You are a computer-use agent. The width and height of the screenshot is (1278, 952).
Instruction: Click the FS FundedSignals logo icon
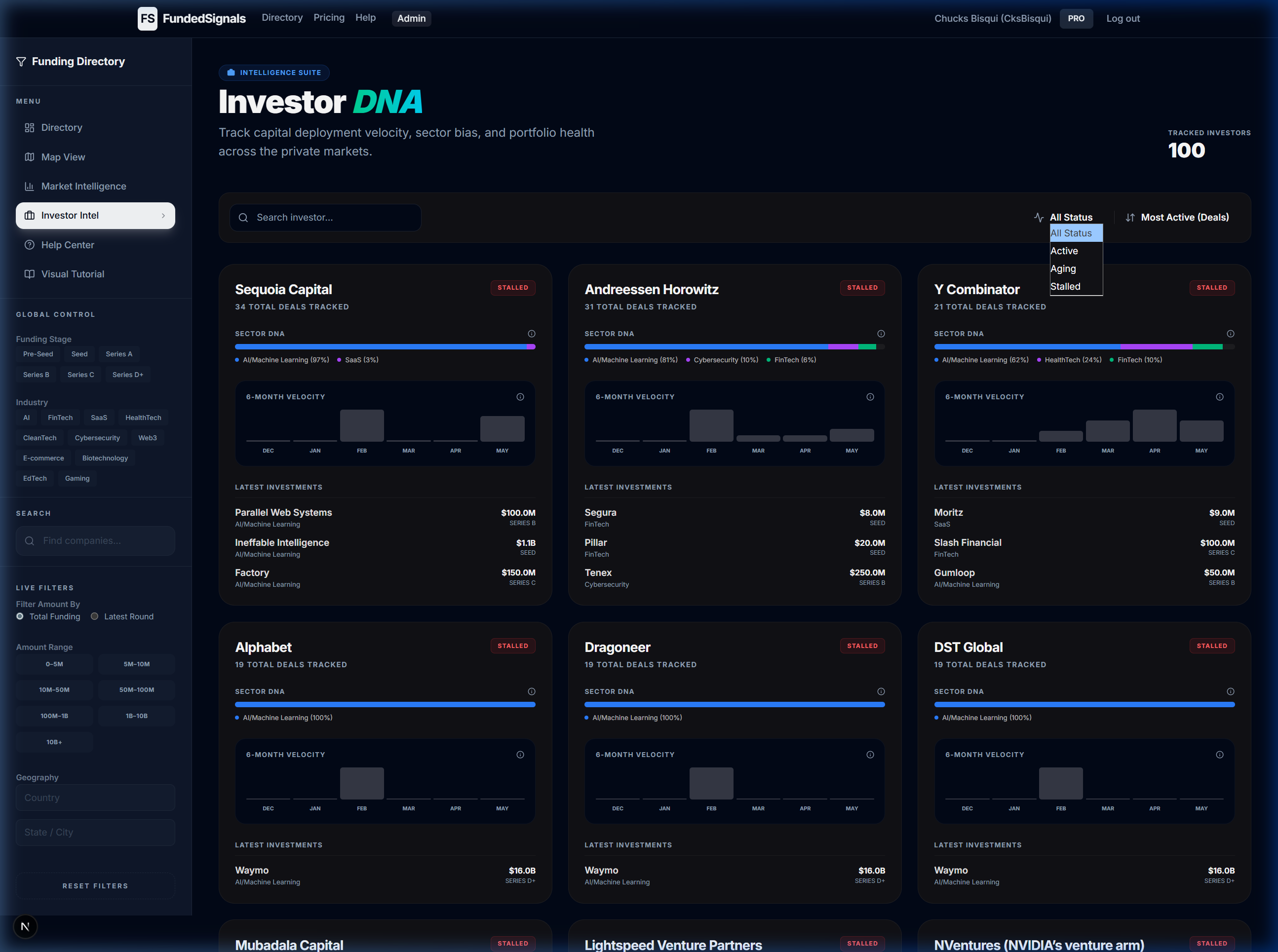point(147,18)
